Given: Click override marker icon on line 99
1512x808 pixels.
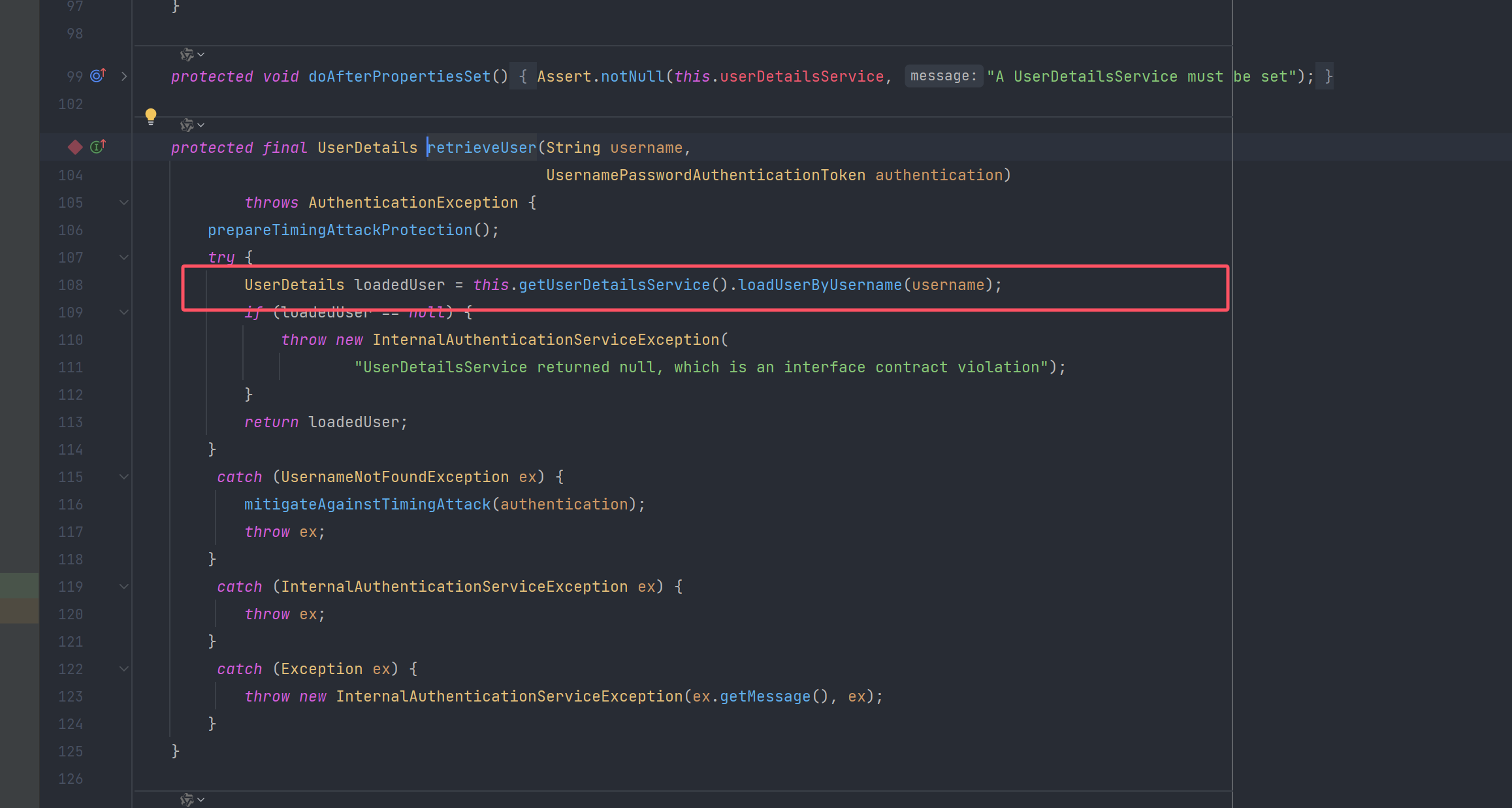Looking at the screenshot, I should pyautogui.click(x=98, y=76).
